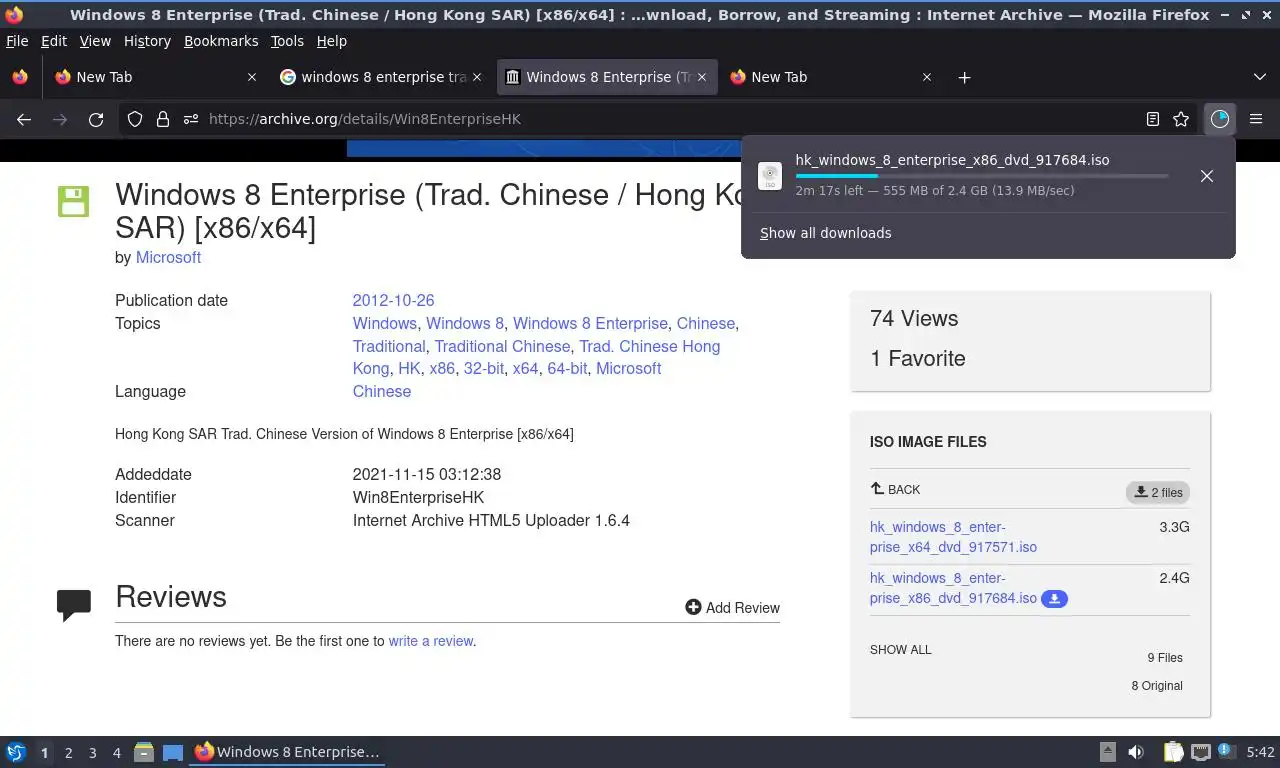Open the file manager taskbar icon
The height and width of the screenshot is (768, 1280).
point(144,752)
